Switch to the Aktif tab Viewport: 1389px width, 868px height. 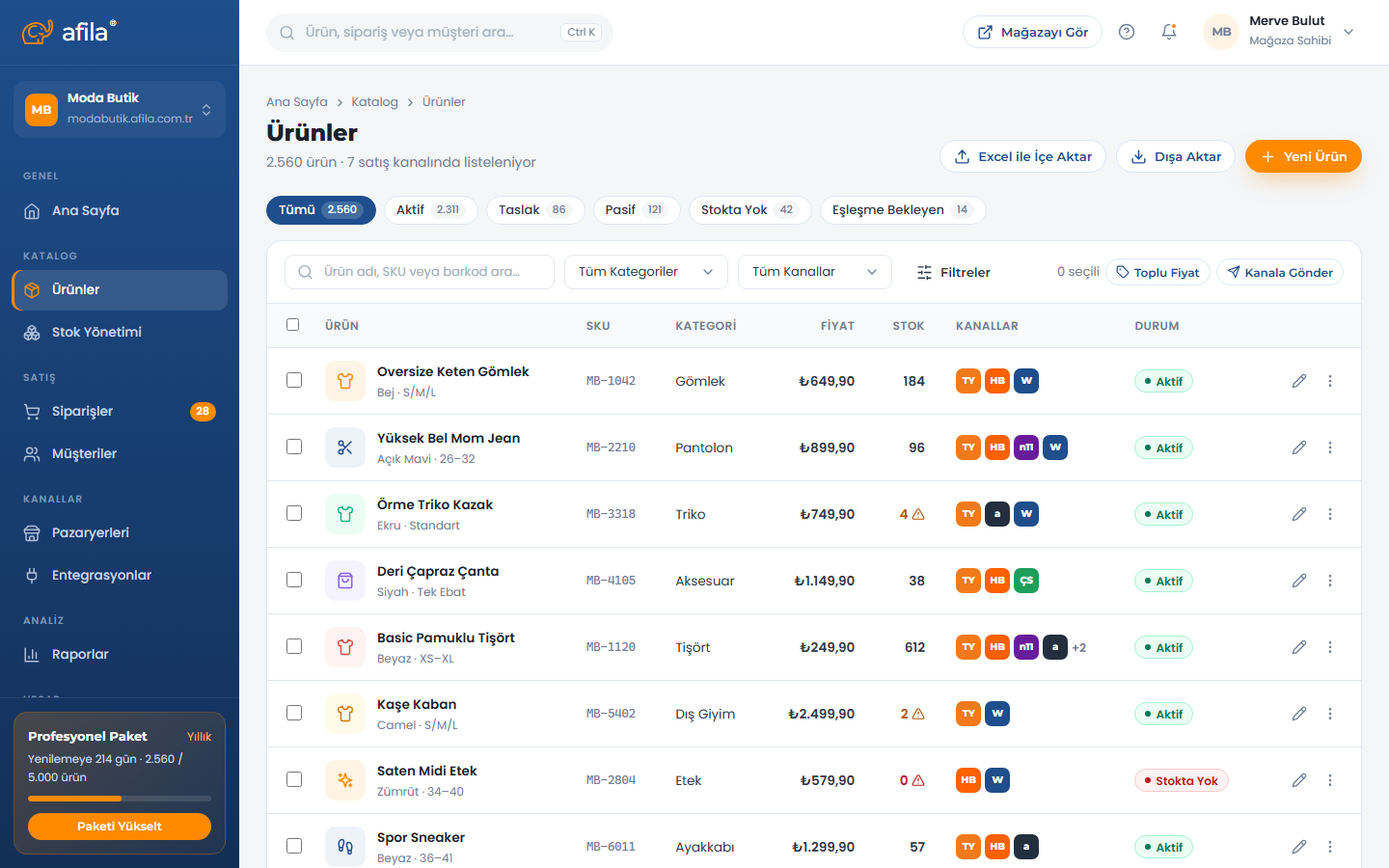tap(430, 210)
